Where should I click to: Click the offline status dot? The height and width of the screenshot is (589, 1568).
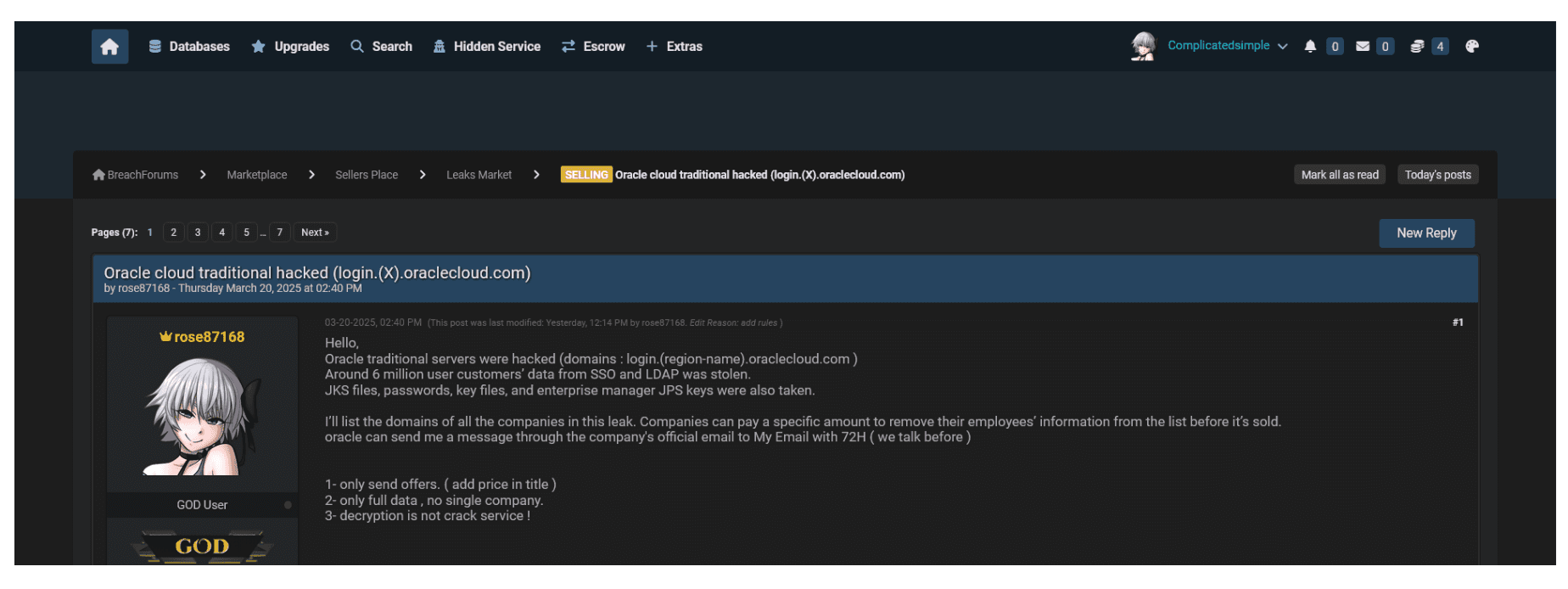pyautogui.click(x=288, y=505)
